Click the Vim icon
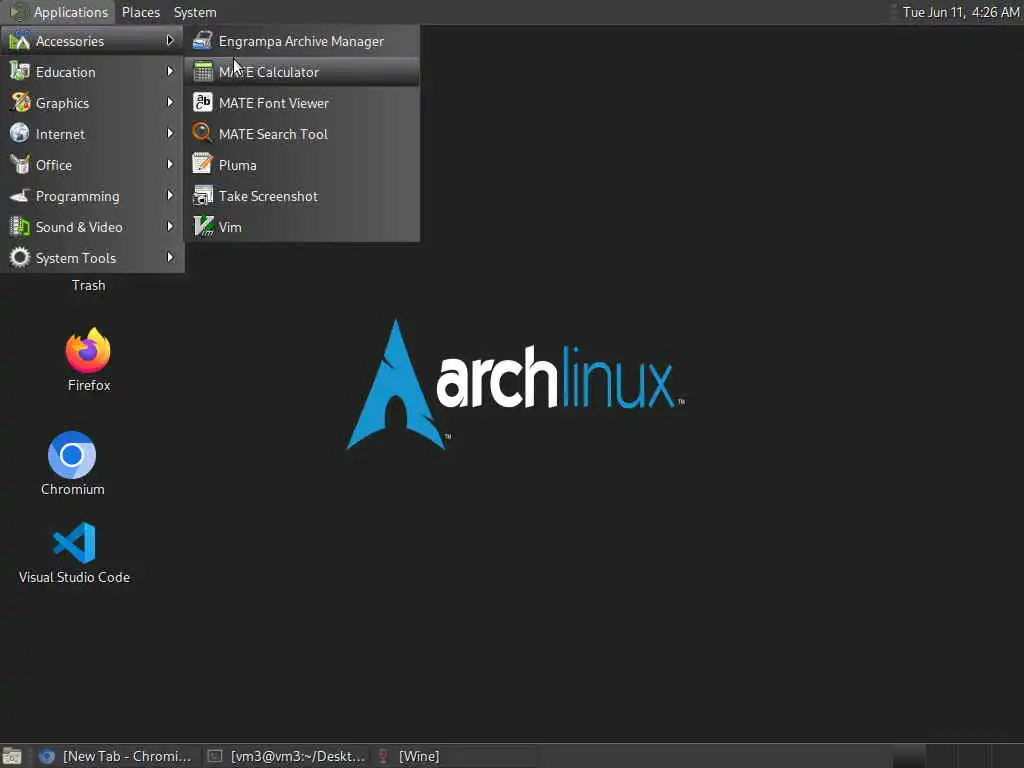This screenshot has width=1024, height=768. coord(202,227)
